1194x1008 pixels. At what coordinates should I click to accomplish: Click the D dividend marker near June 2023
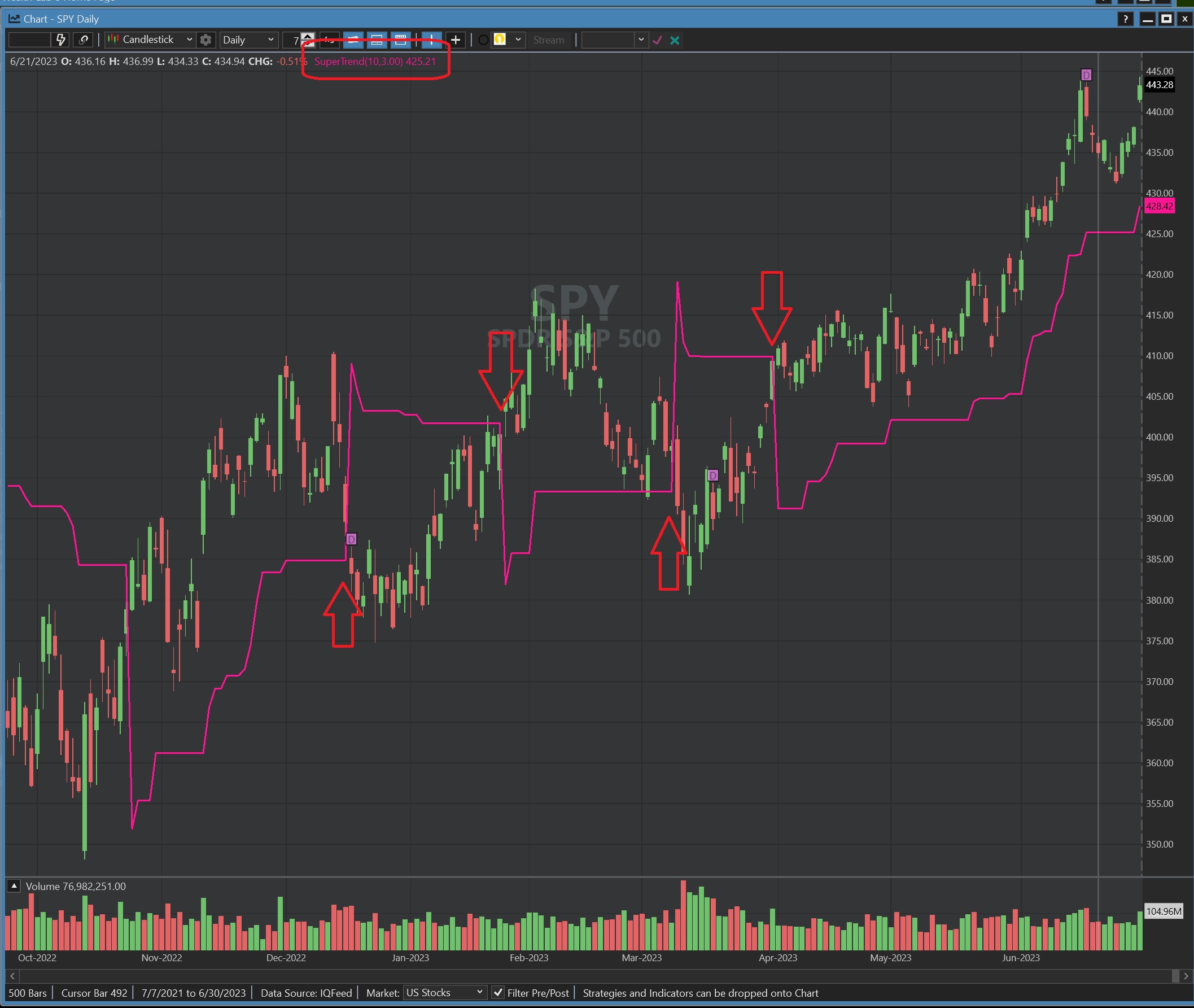point(1086,75)
